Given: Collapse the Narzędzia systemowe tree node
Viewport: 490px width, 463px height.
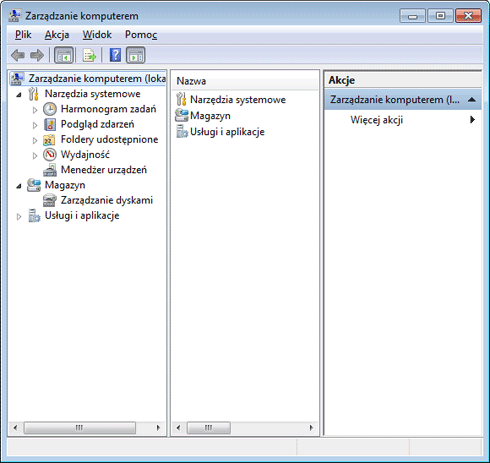Looking at the screenshot, I should coord(19,95).
